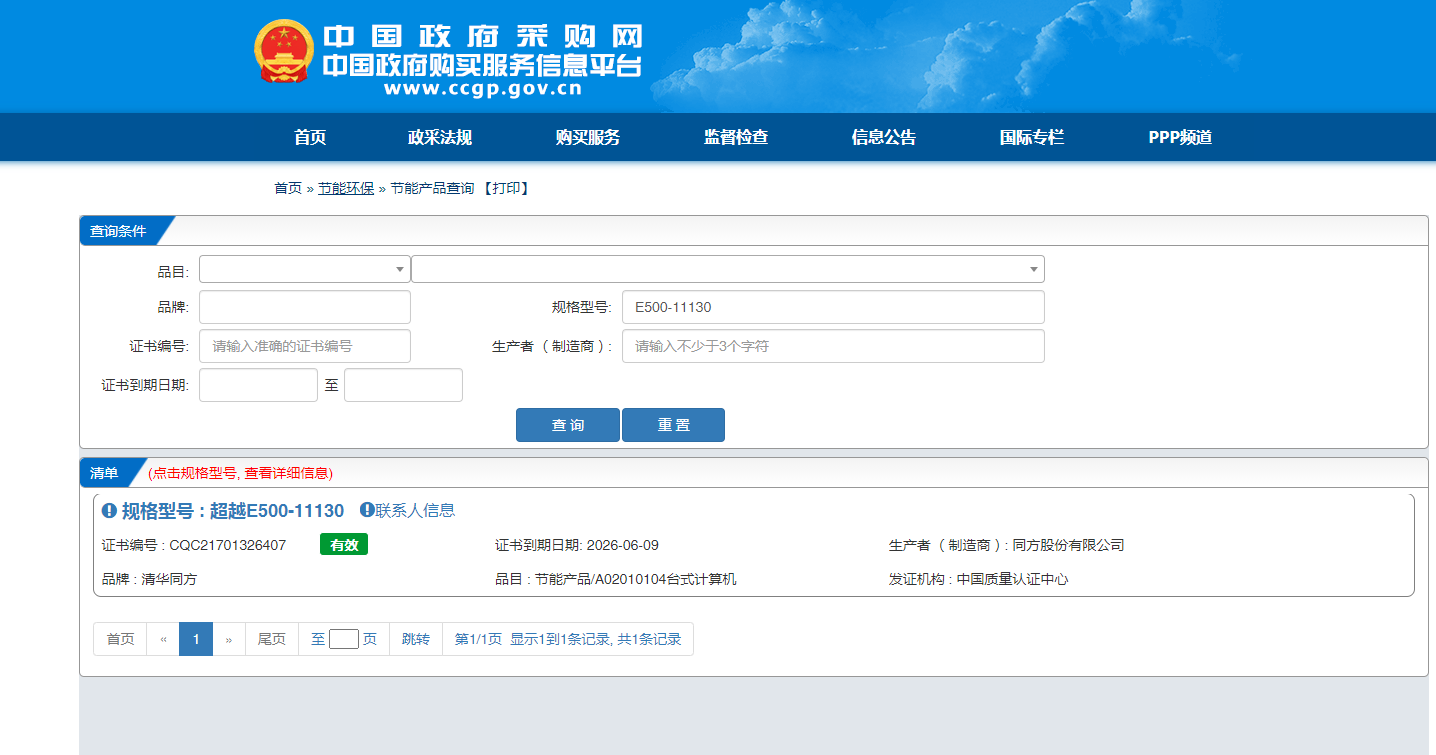This screenshot has height=755, width=1436.
Task: Select the 清单 panel tab
Action: pos(104,473)
